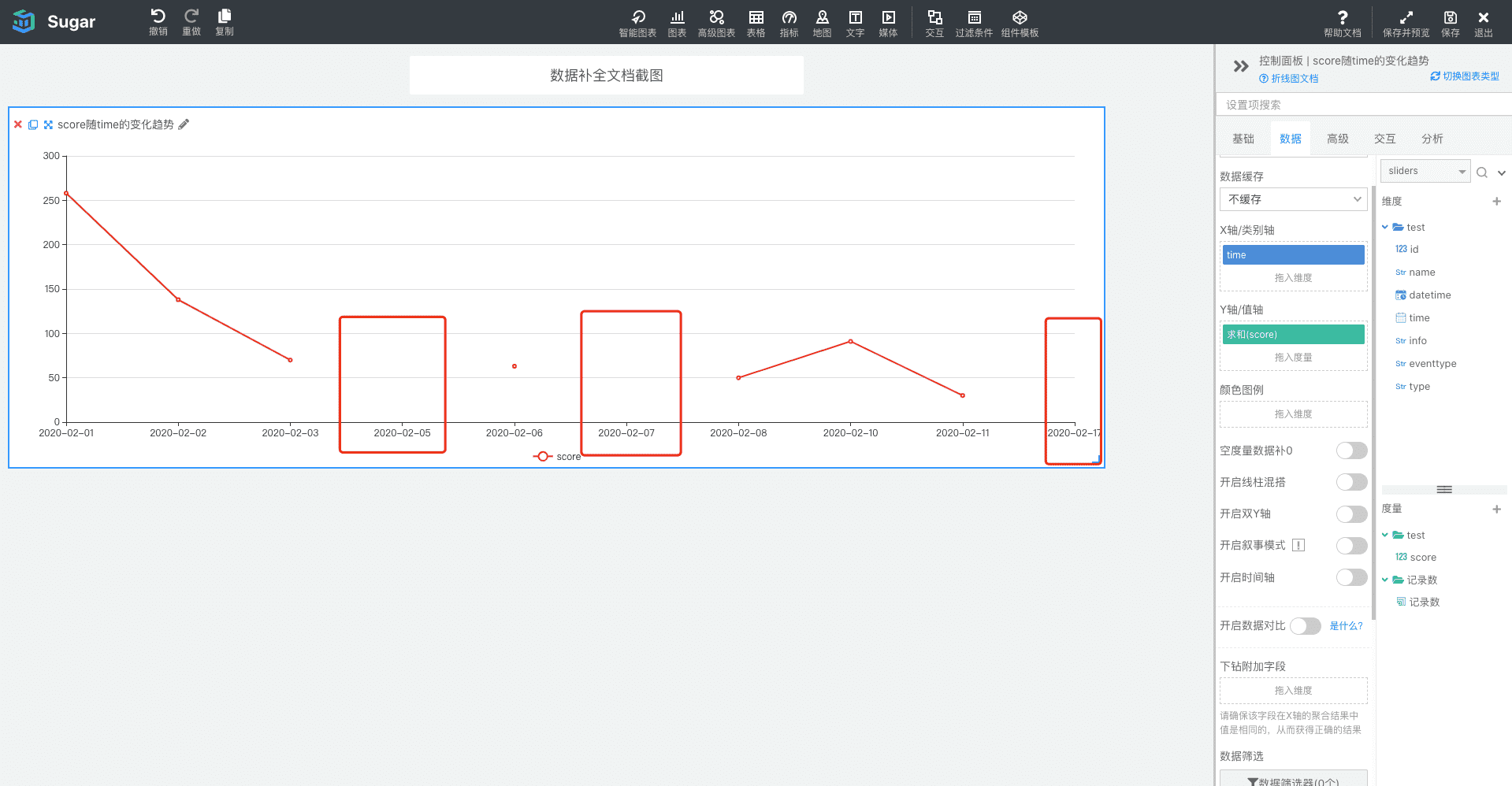
Task: Add a dimension with 维度 plus icon
Action: click(x=1496, y=202)
